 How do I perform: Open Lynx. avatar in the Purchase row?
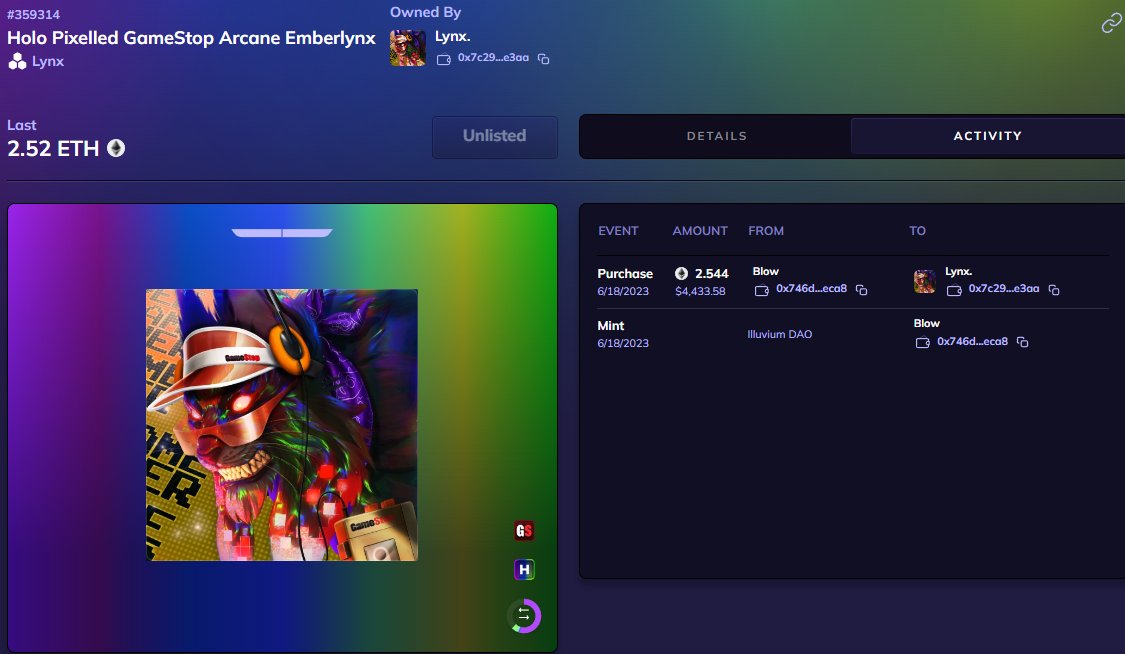(924, 282)
